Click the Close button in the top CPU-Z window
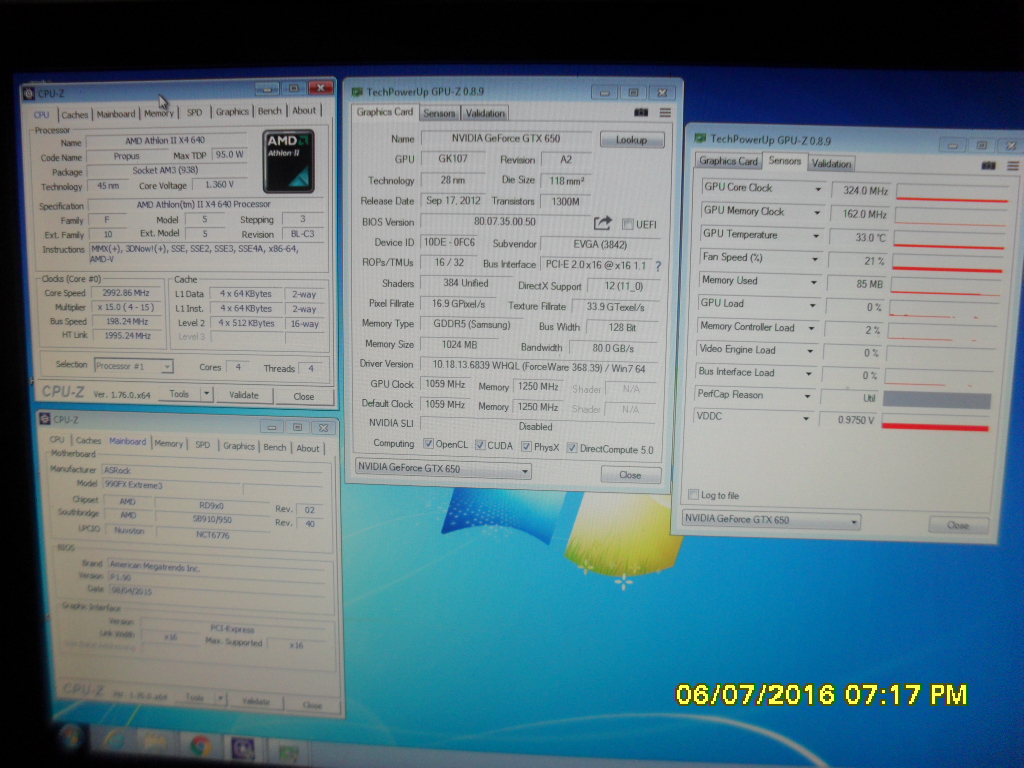This screenshot has width=1024, height=768. tap(304, 396)
